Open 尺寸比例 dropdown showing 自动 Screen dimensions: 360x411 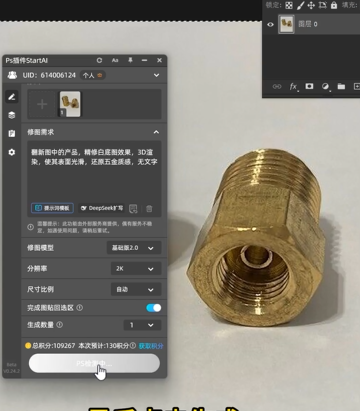[x=136, y=289]
